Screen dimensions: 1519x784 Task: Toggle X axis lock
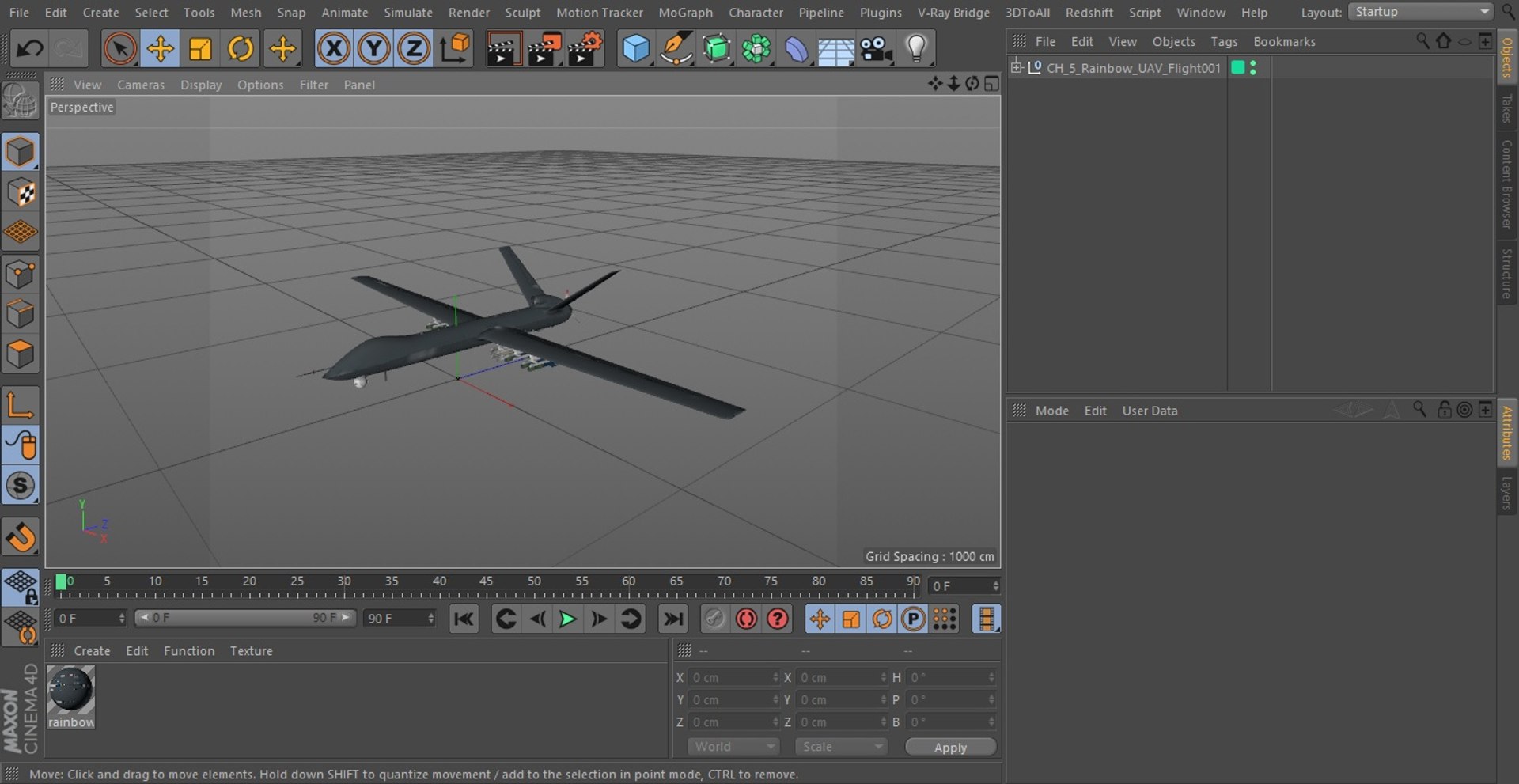pyautogui.click(x=334, y=49)
